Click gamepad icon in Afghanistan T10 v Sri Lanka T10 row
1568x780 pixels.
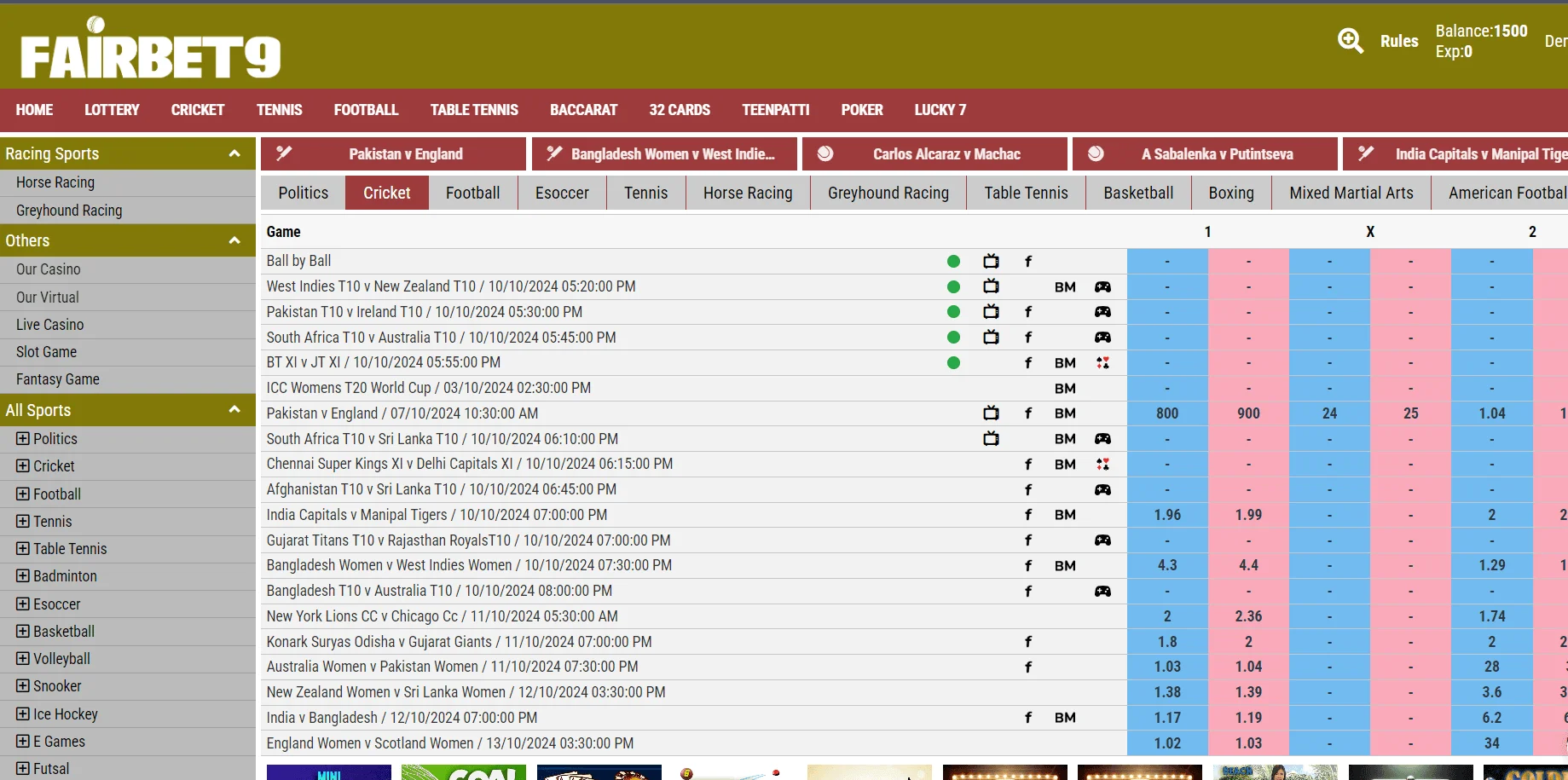coord(1102,490)
